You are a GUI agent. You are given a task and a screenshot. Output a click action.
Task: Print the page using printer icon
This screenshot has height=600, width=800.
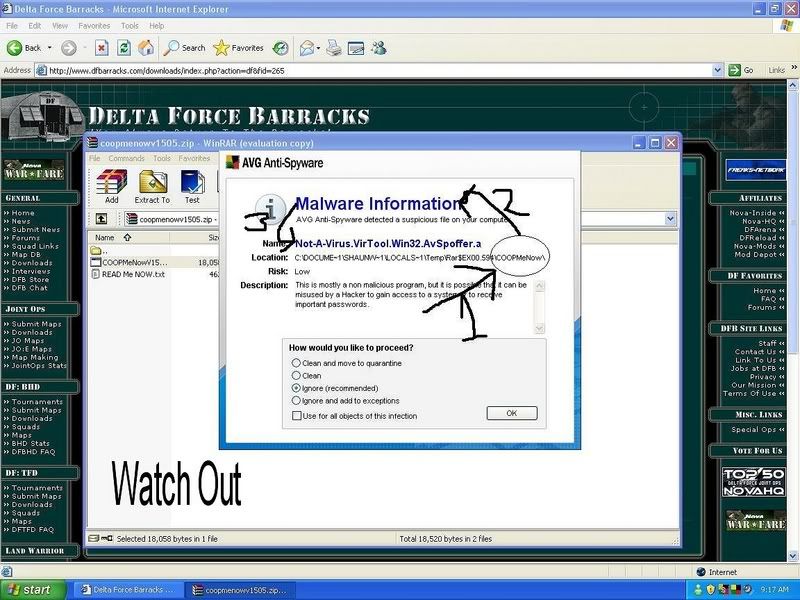334,48
